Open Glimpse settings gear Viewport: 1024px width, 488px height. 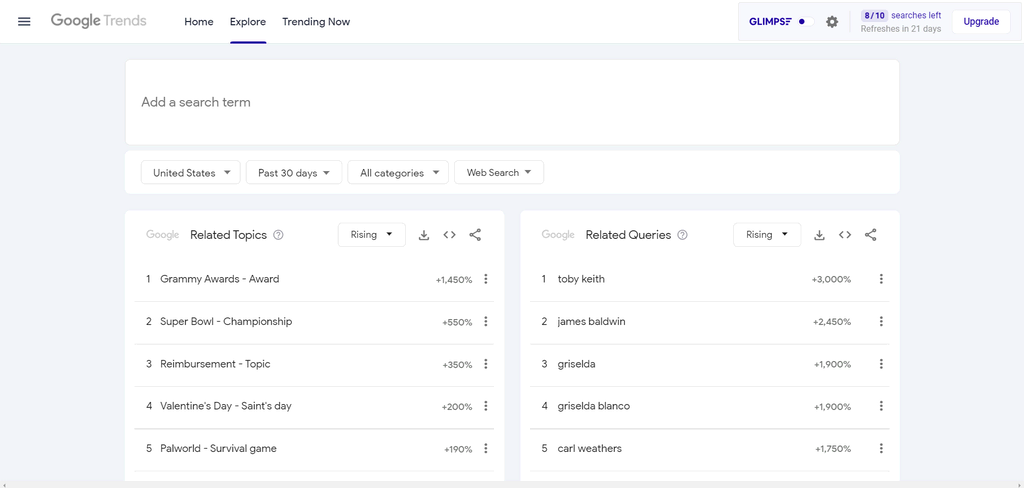[x=832, y=22]
